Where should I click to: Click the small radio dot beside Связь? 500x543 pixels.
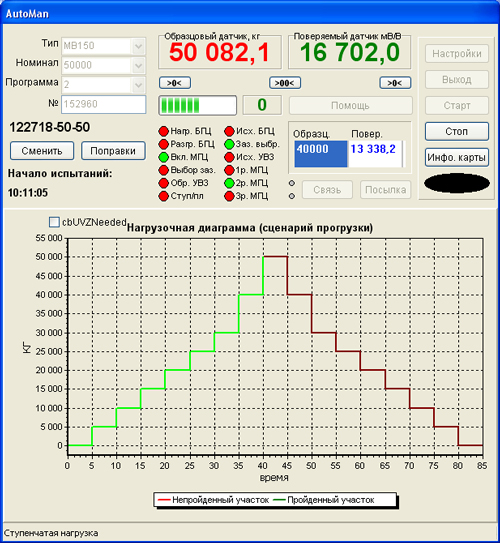[x=292, y=183]
